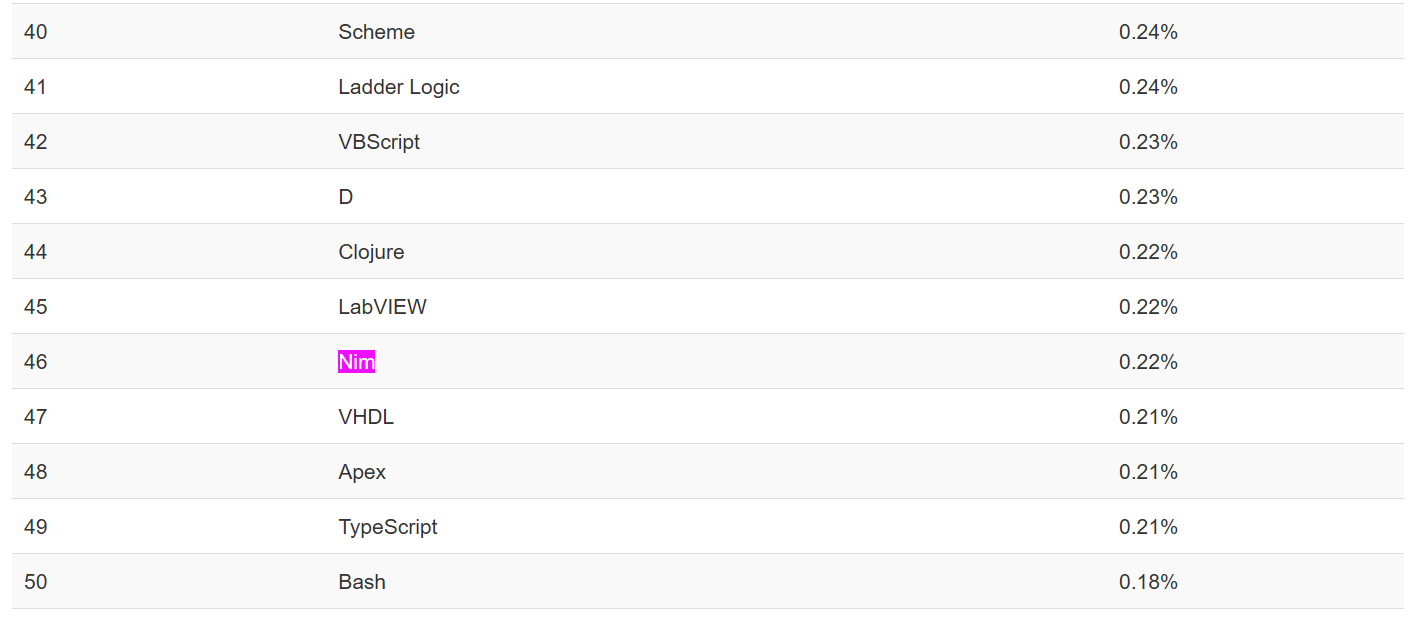Image resolution: width=1422 pixels, height=617 pixels.
Task: Click the Apex language entry
Action: tap(362, 472)
